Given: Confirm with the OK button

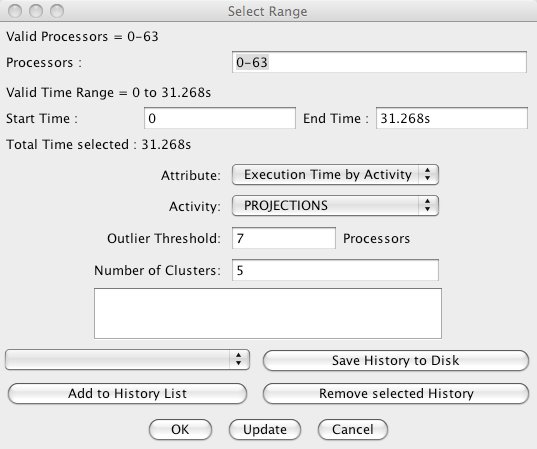Looking at the screenshot, I should [x=180, y=429].
